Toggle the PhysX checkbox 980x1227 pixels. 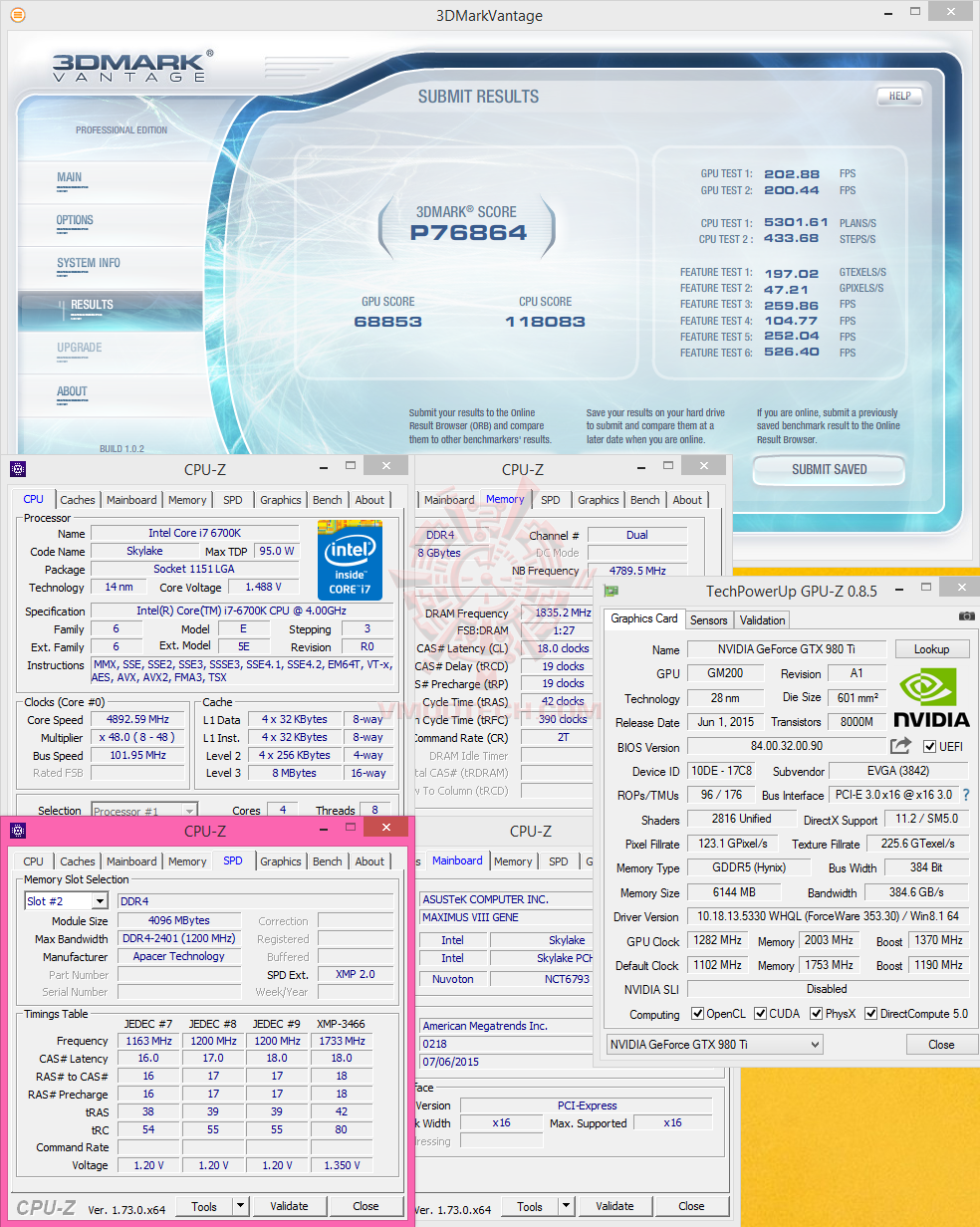click(817, 1014)
